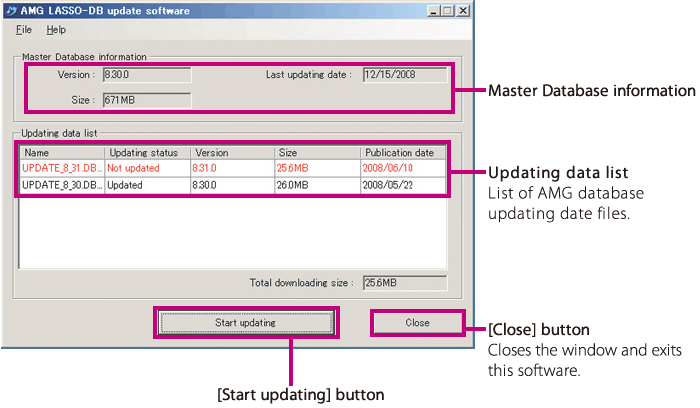Open the File menu
This screenshot has height=408, width=700.
24,30
